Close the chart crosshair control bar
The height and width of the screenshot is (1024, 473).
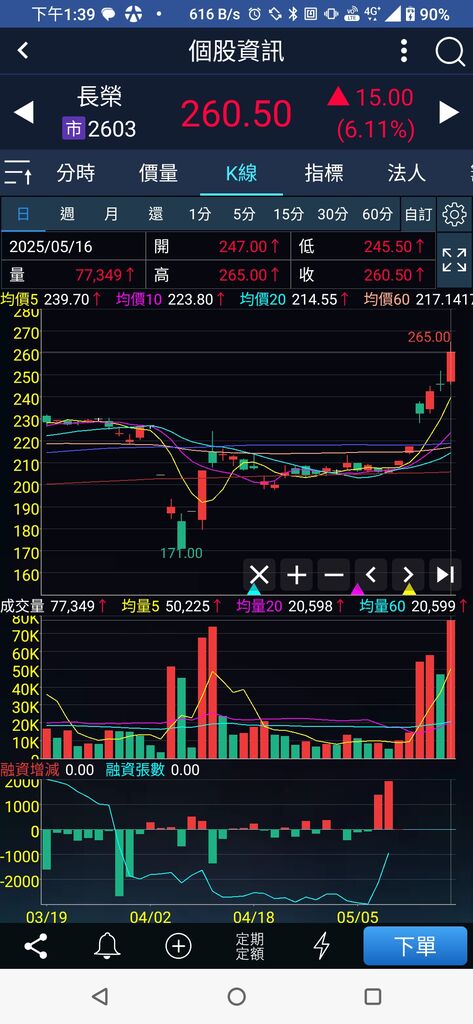[259, 575]
